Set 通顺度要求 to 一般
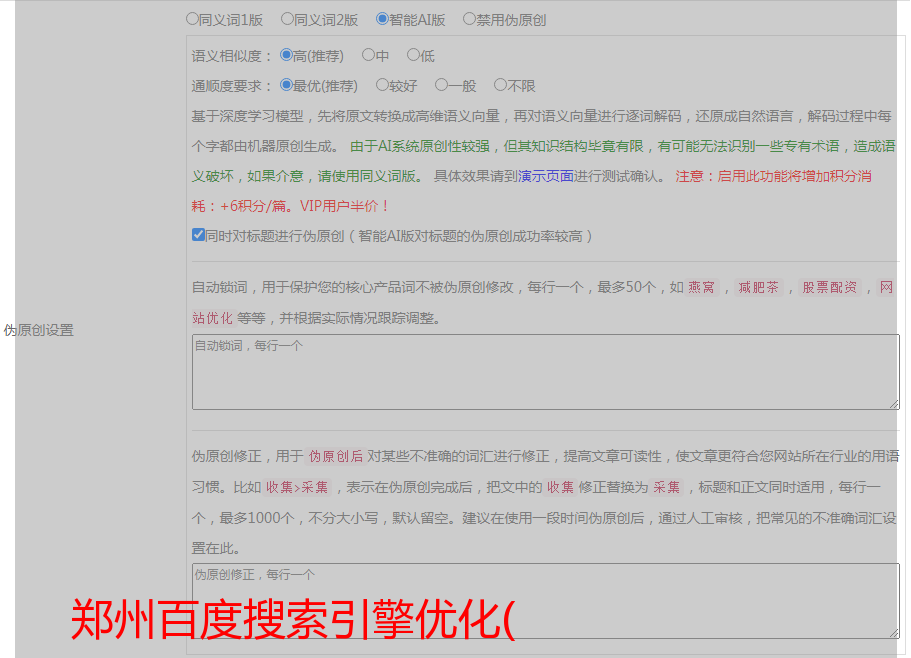The height and width of the screenshot is (658, 911). tap(442, 85)
